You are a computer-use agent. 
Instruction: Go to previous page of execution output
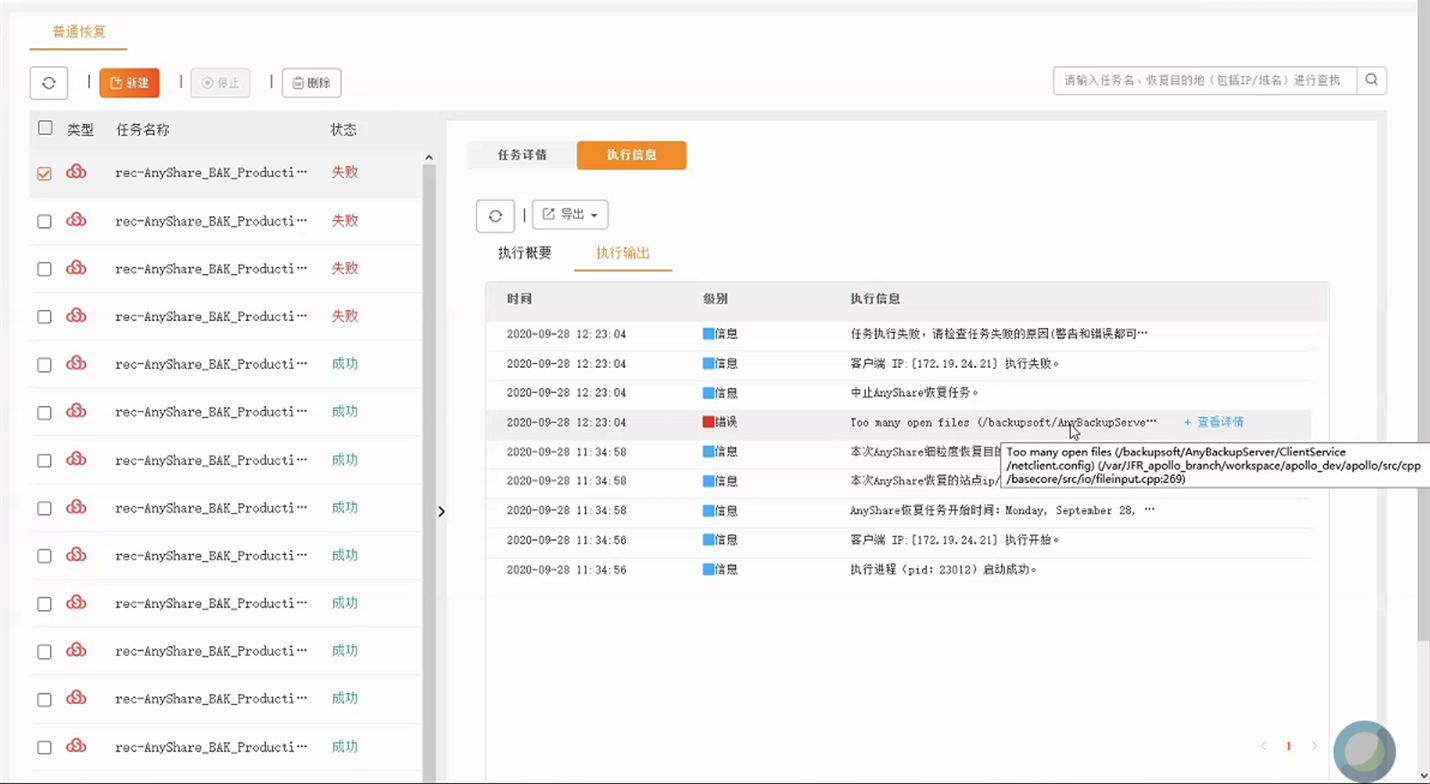click(1264, 746)
